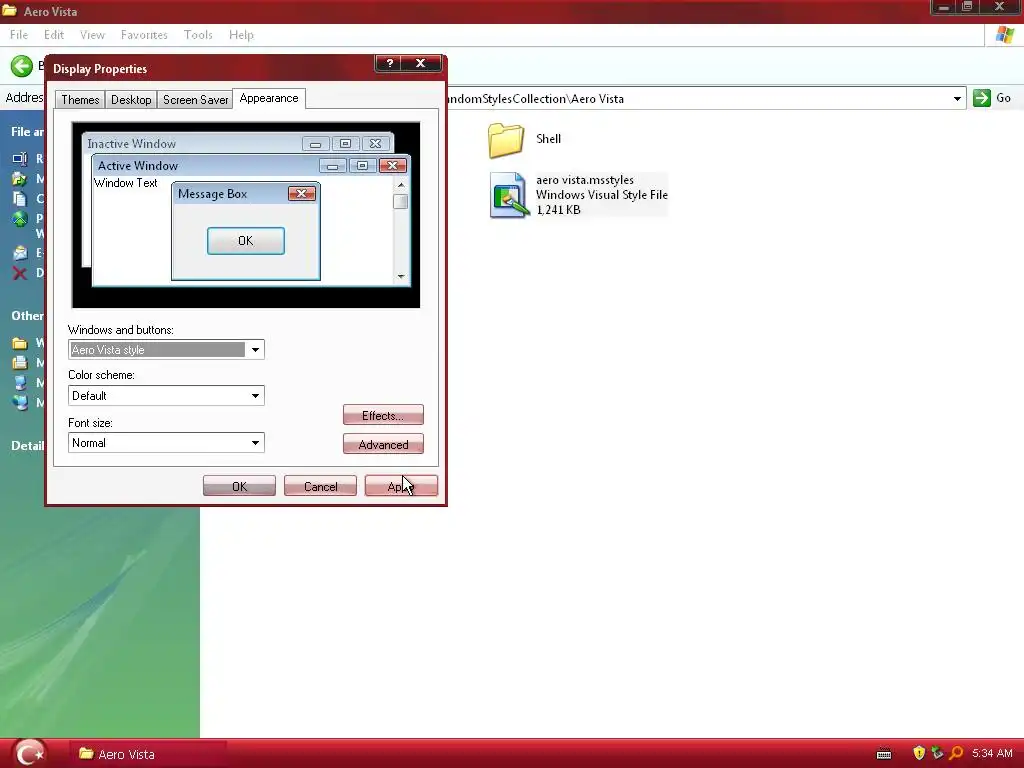The height and width of the screenshot is (768, 1024).
Task: Close the Display Properties dialog
Action: [420, 63]
